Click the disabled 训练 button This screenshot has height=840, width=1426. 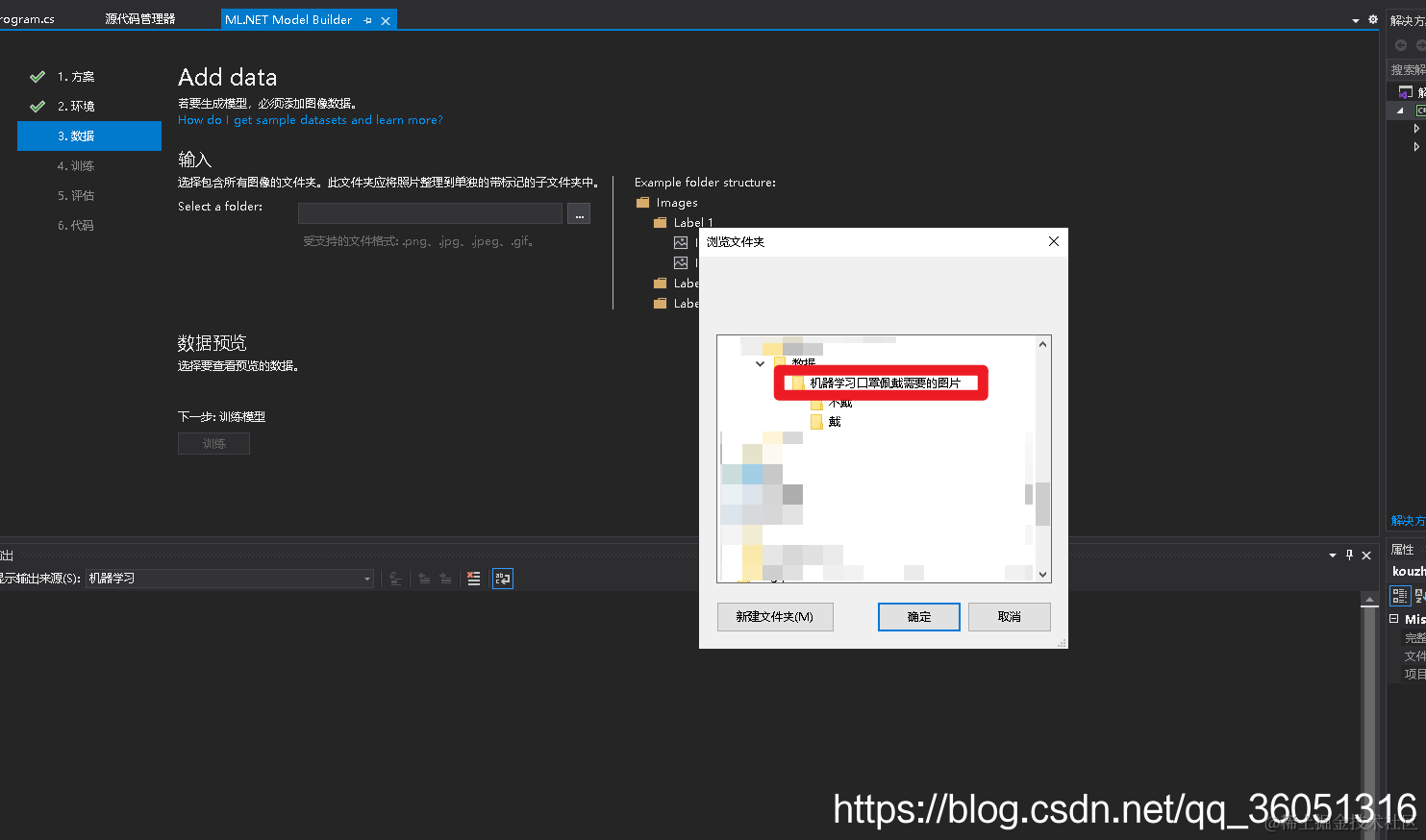213,443
